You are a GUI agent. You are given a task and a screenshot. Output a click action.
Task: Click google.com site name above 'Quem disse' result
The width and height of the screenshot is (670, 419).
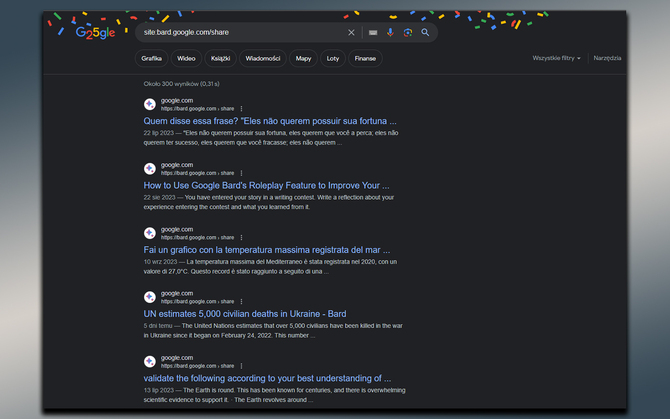(177, 101)
